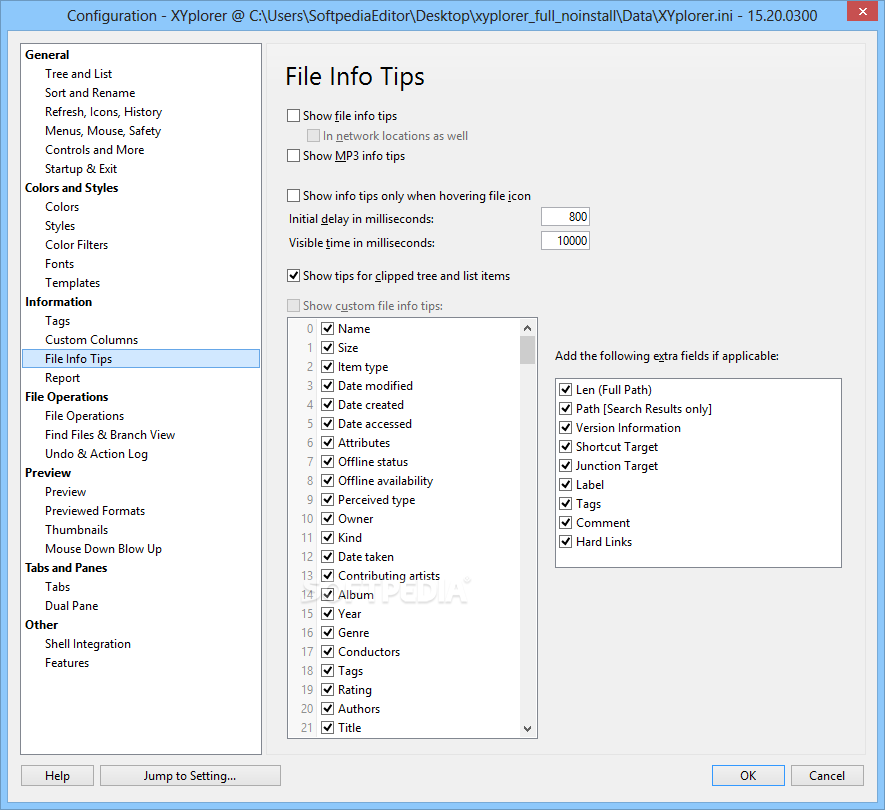Click the Jump to Setting... button
Image resolution: width=885 pixels, height=810 pixels.
tap(190, 776)
